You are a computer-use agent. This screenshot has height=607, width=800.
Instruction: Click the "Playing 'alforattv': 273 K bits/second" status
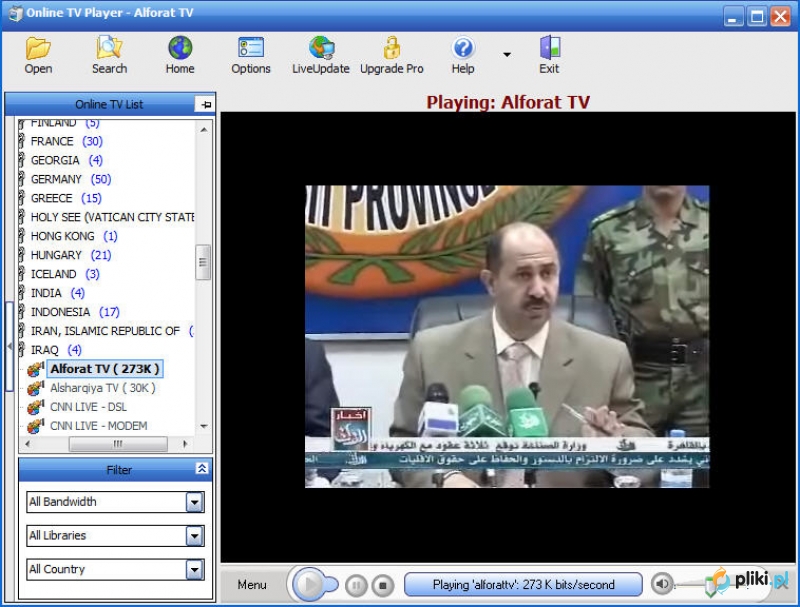click(x=523, y=585)
